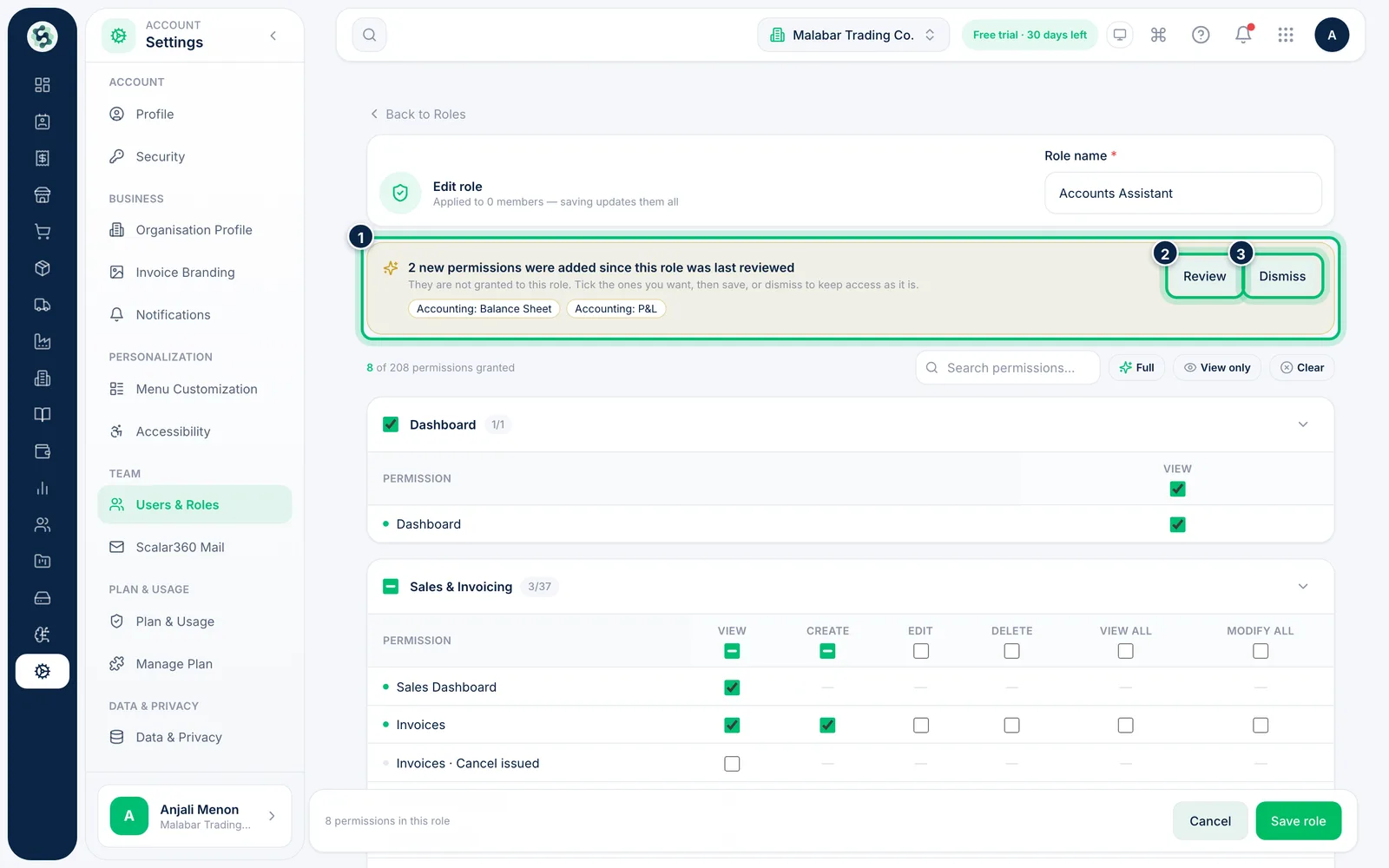Image resolution: width=1389 pixels, height=868 pixels.
Task: Click Save role
Action: click(1298, 821)
